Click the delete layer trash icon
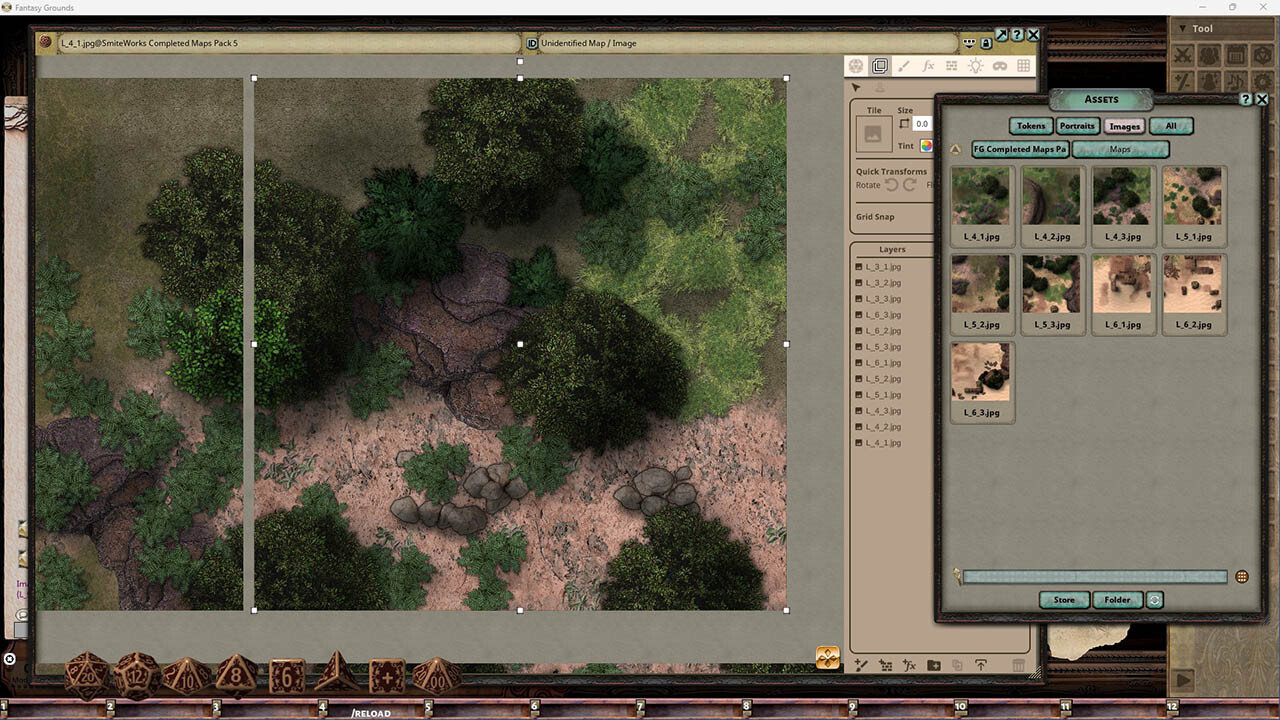1280x720 pixels. point(1018,665)
